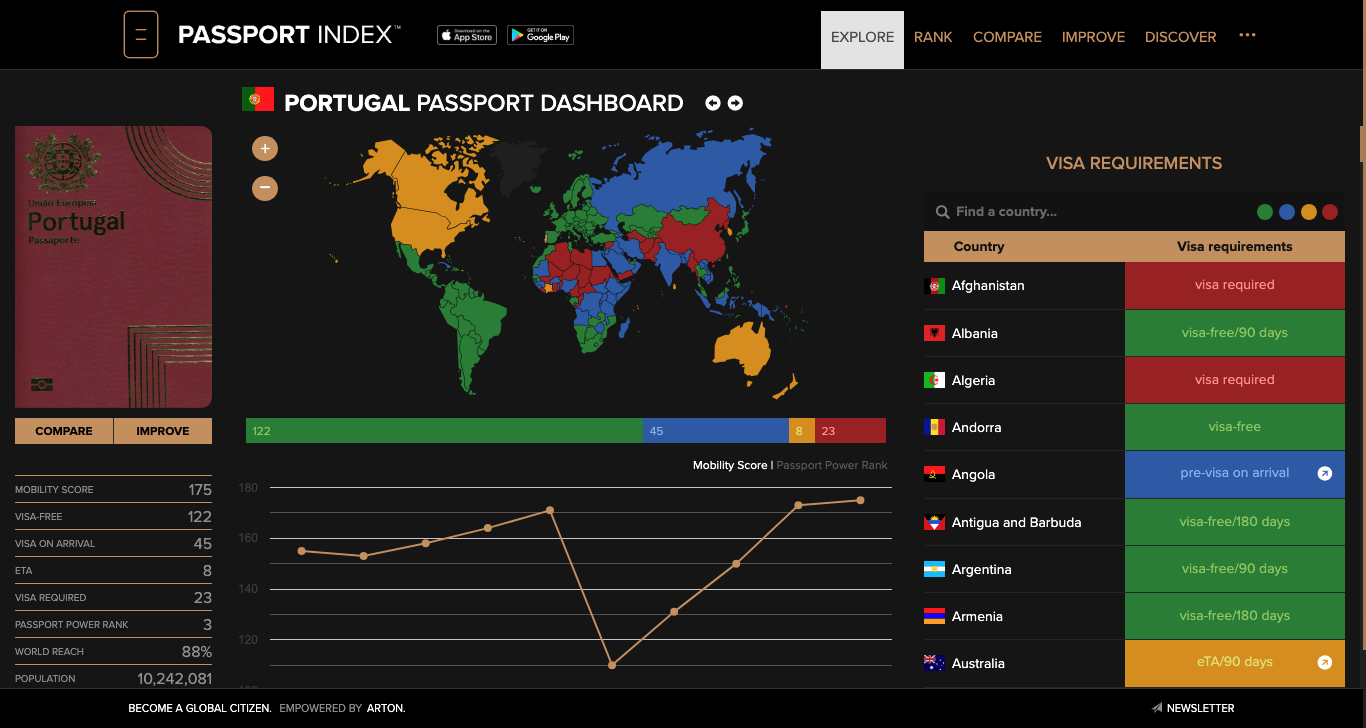Select Antigua and Barbuda in country list
Screen dimensions: 1366x728
pyautogui.click(x=1016, y=522)
